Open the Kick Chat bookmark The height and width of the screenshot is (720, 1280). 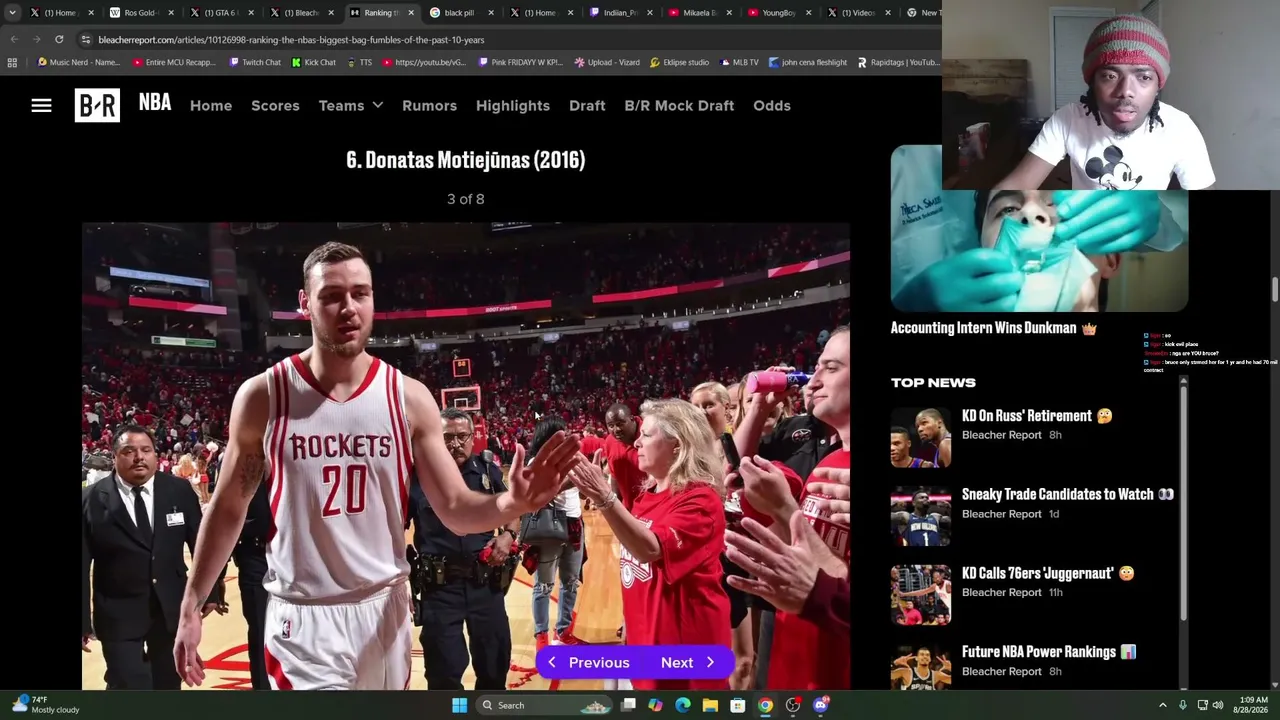[314, 62]
